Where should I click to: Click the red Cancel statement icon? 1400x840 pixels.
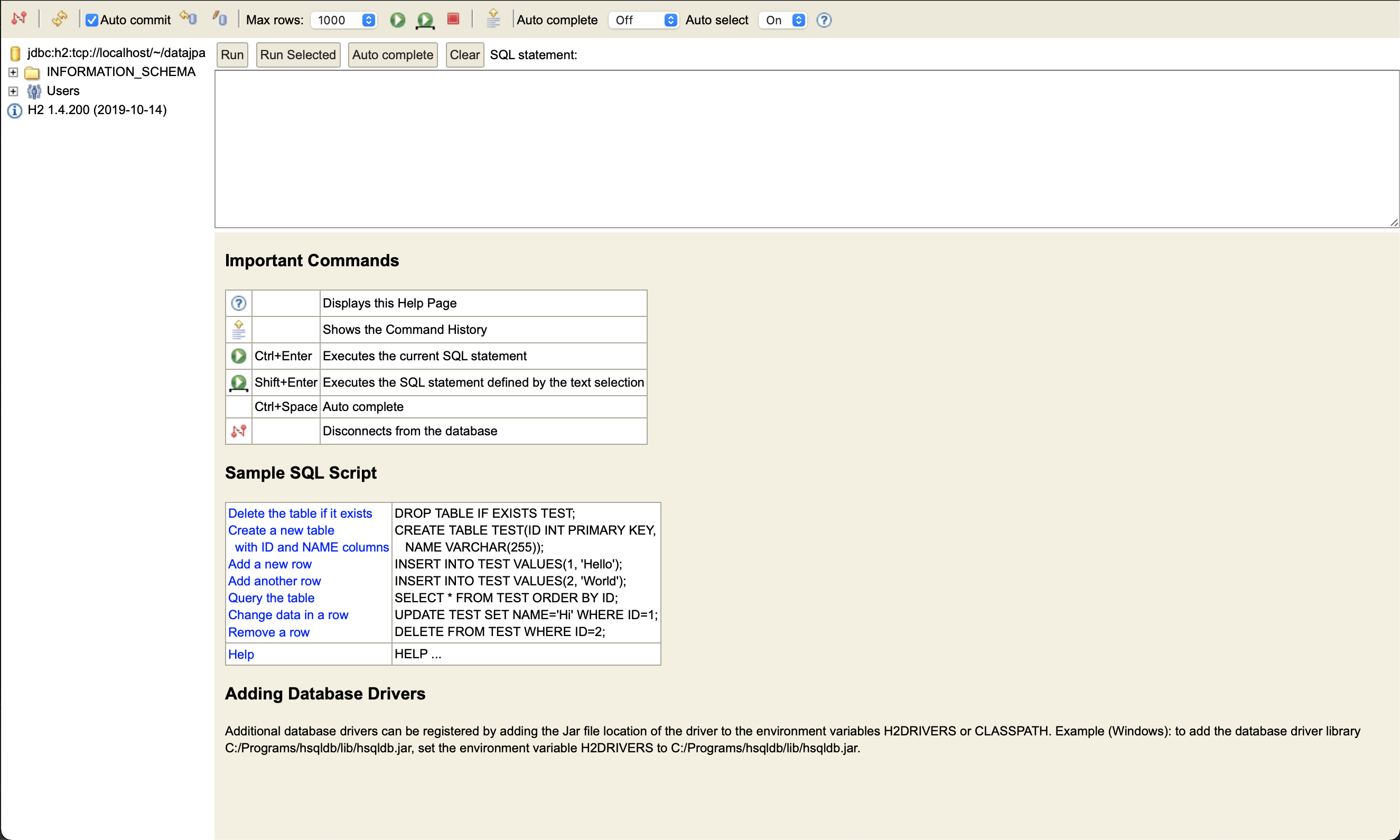coord(453,18)
